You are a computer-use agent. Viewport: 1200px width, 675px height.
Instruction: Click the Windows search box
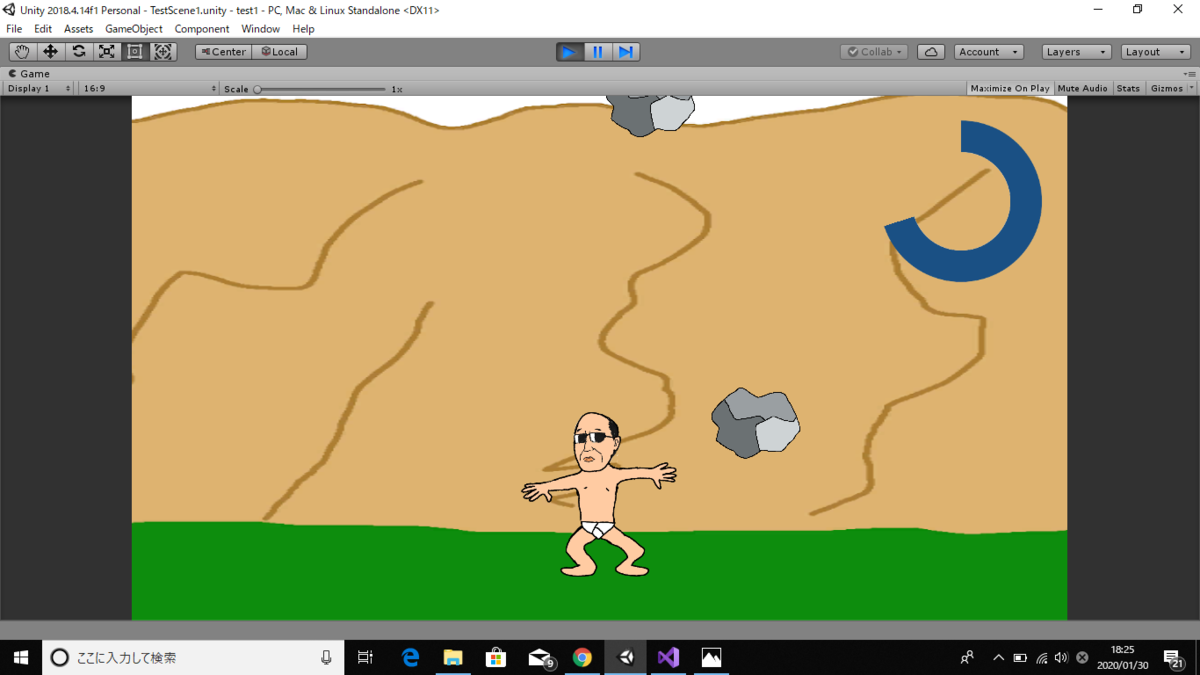[x=193, y=657]
